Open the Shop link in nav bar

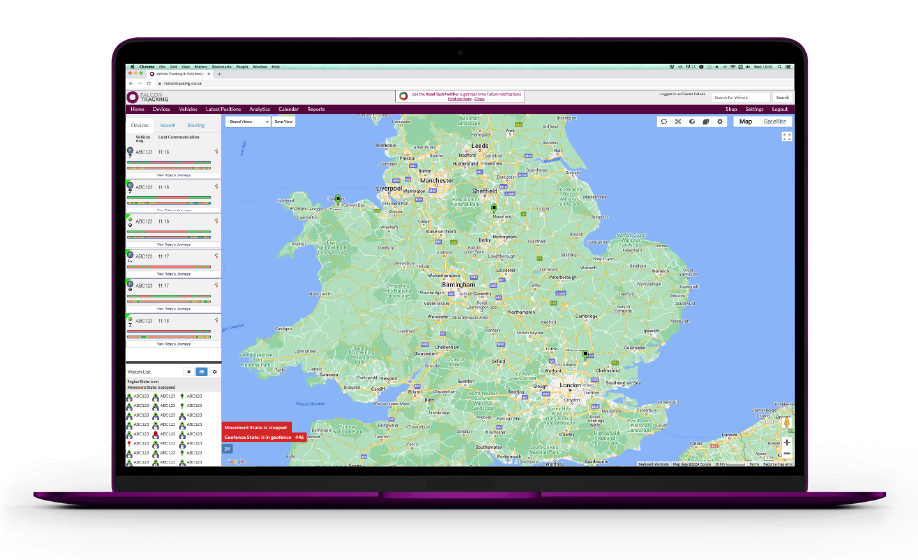tap(731, 109)
